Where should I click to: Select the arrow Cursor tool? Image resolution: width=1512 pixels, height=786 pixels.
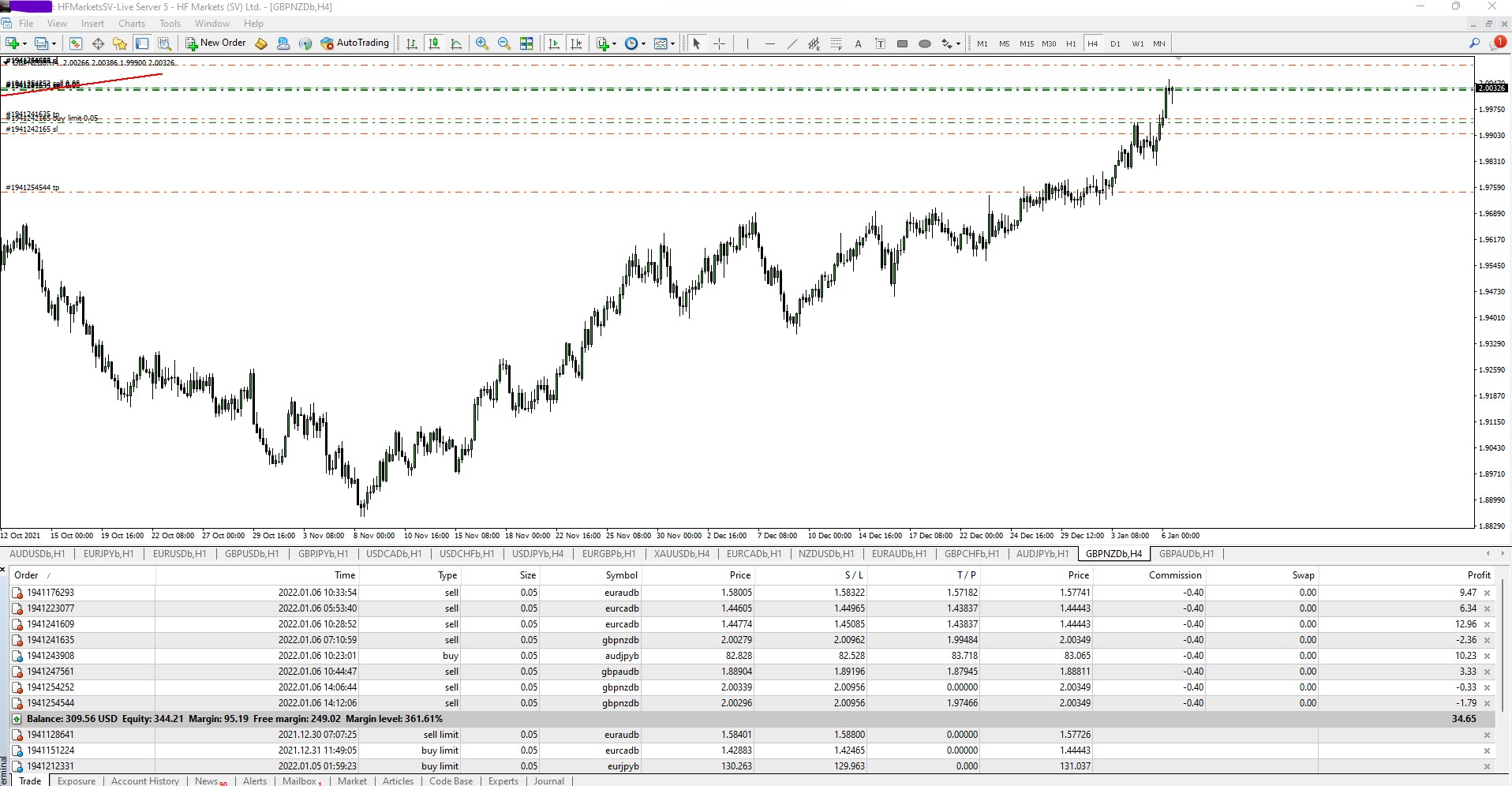pos(697,43)
